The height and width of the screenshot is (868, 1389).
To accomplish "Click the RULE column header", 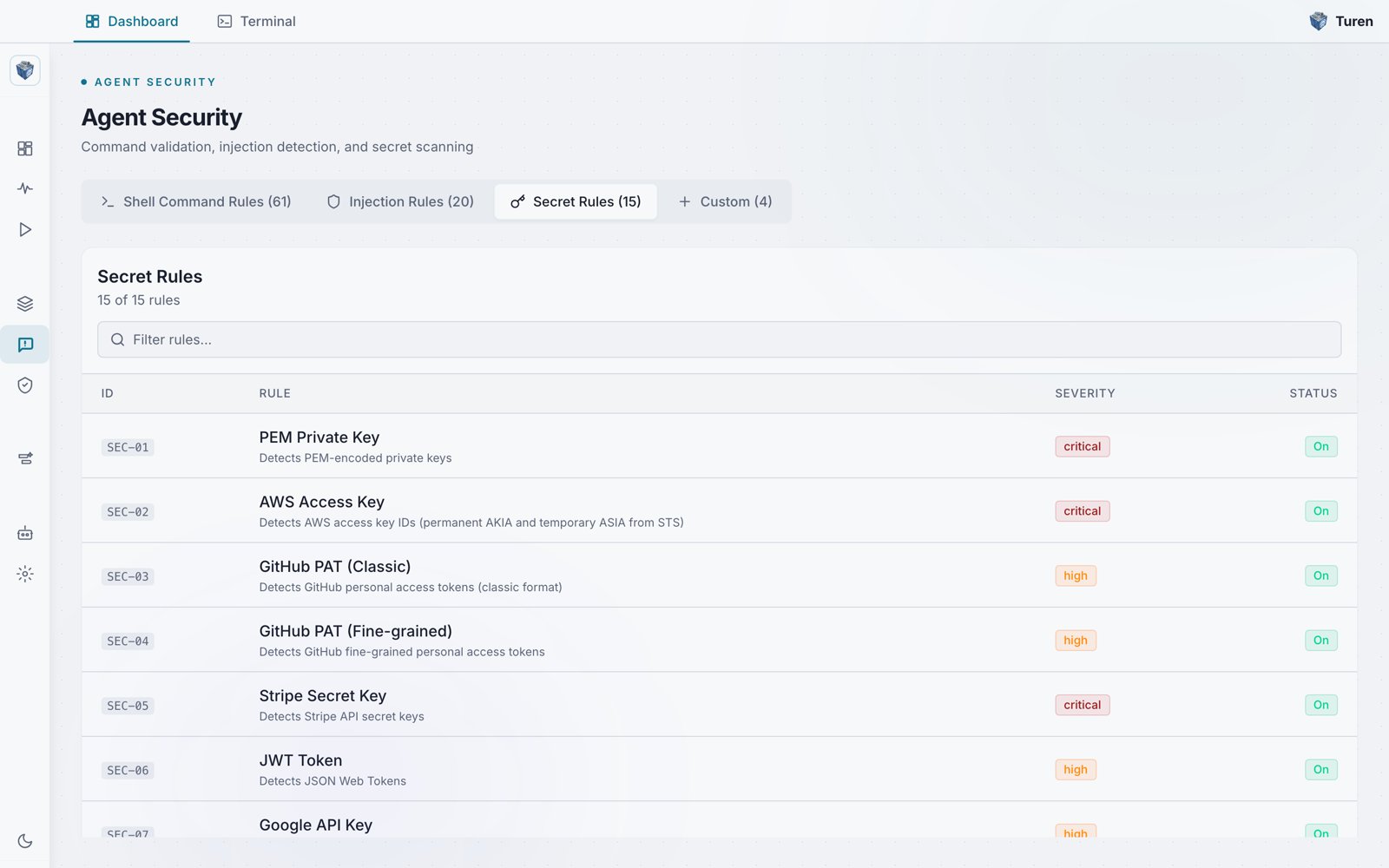I will coord(274,393).
